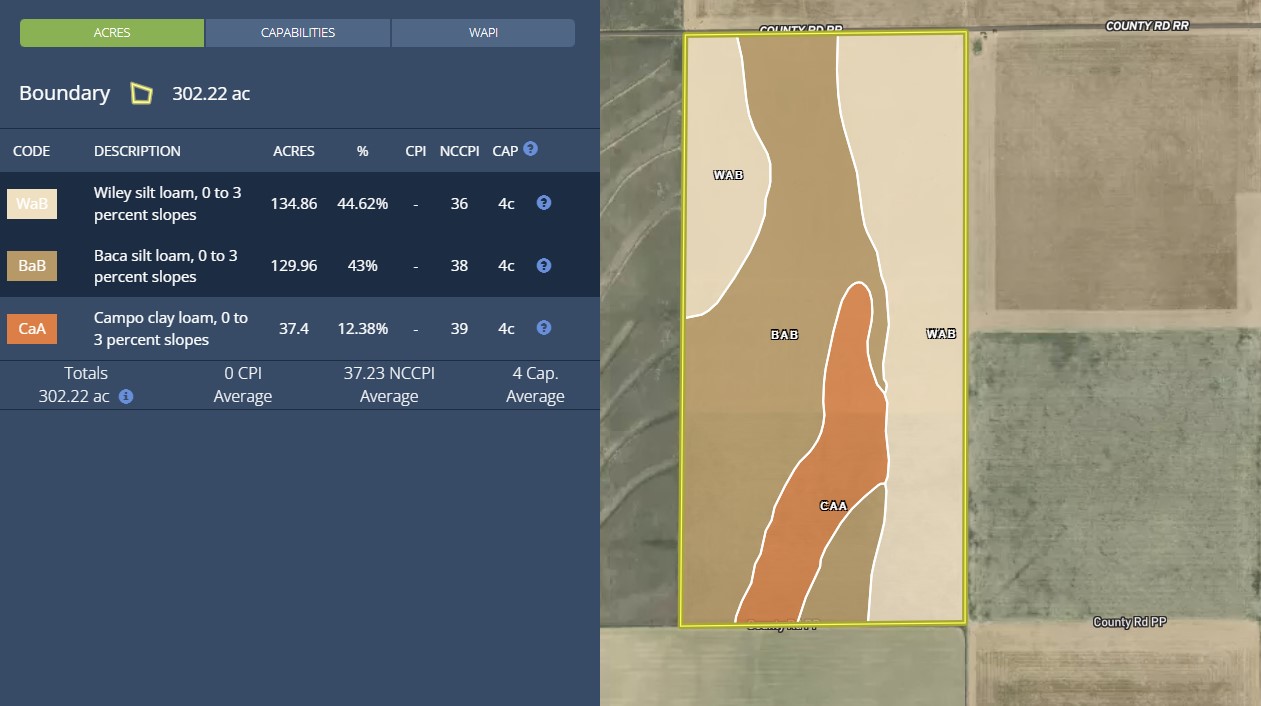Click the BaB color swatch
1261x706 pixels.
click(x=32, y=266)
